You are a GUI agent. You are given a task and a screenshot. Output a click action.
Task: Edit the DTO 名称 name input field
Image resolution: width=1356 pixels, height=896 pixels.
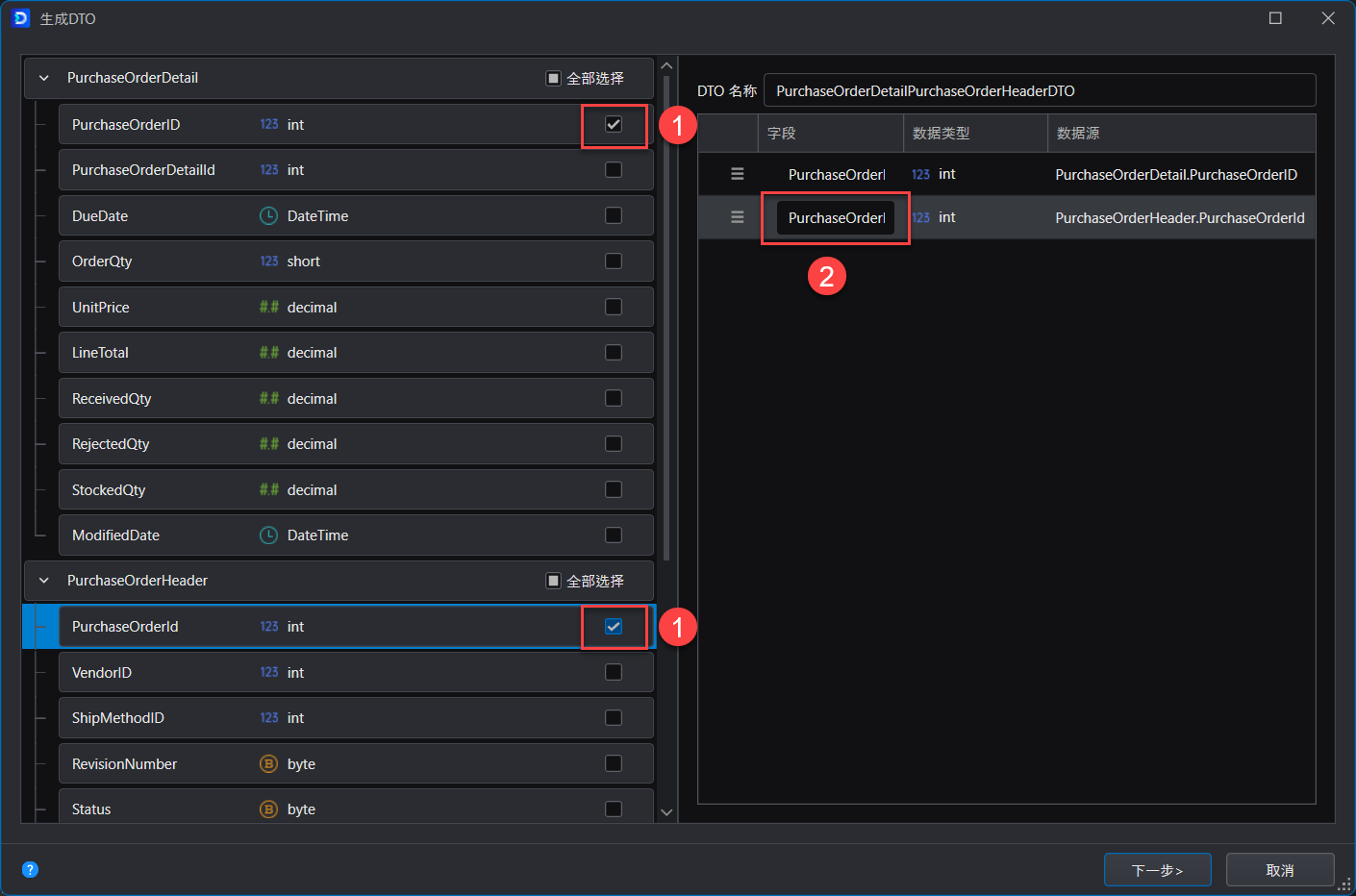(1040, 90)
